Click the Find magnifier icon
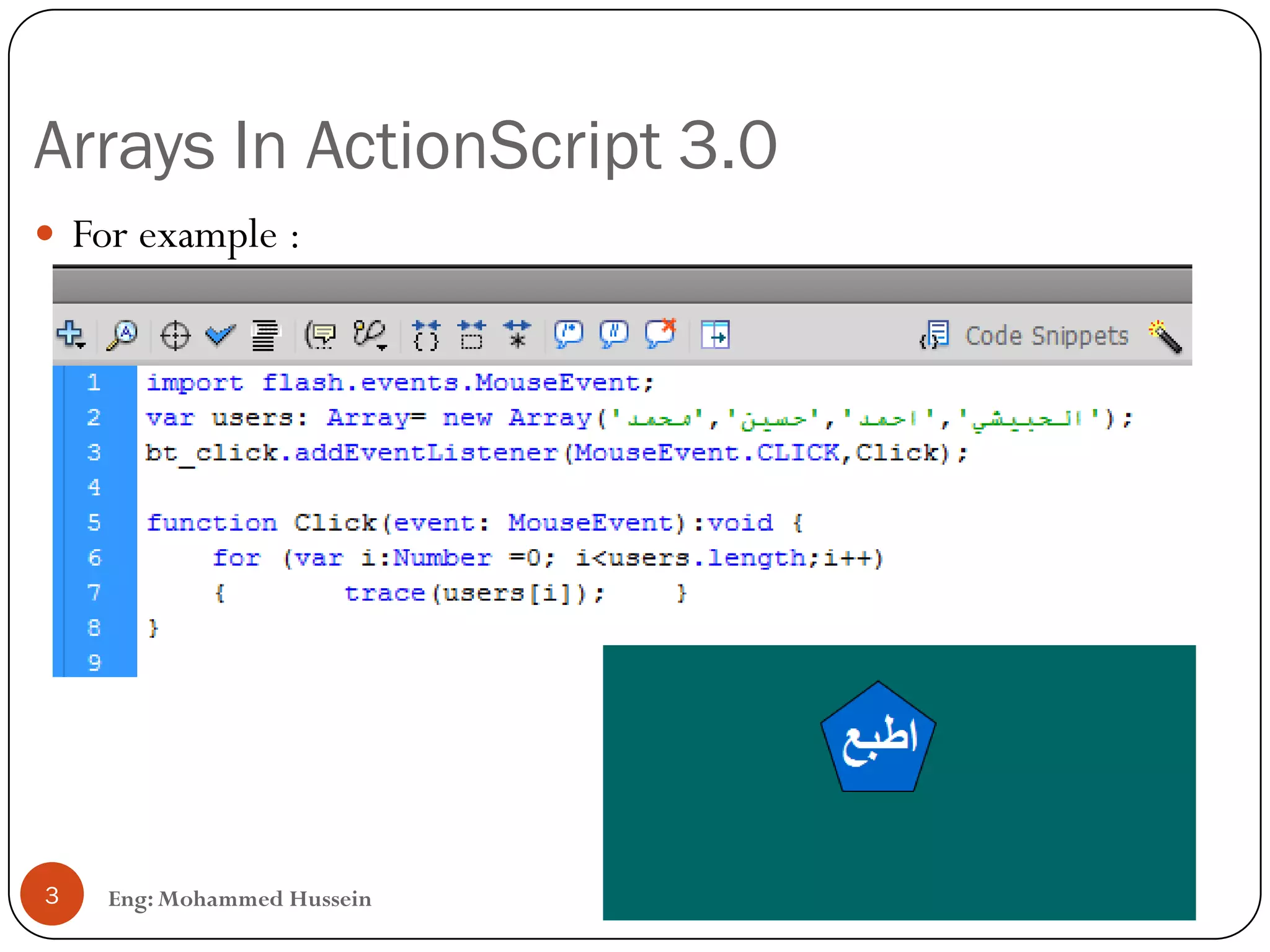 (122, 335)
